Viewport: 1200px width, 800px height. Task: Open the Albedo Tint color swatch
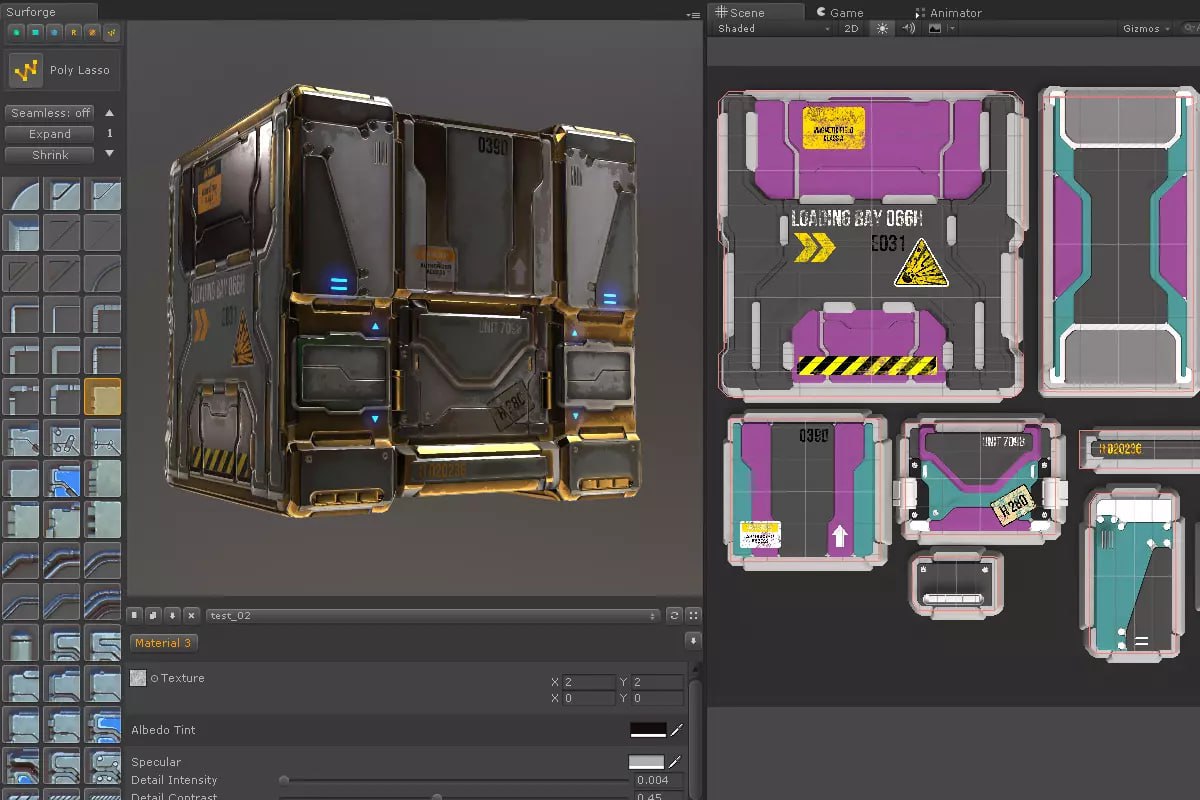(x=648, y=730)
